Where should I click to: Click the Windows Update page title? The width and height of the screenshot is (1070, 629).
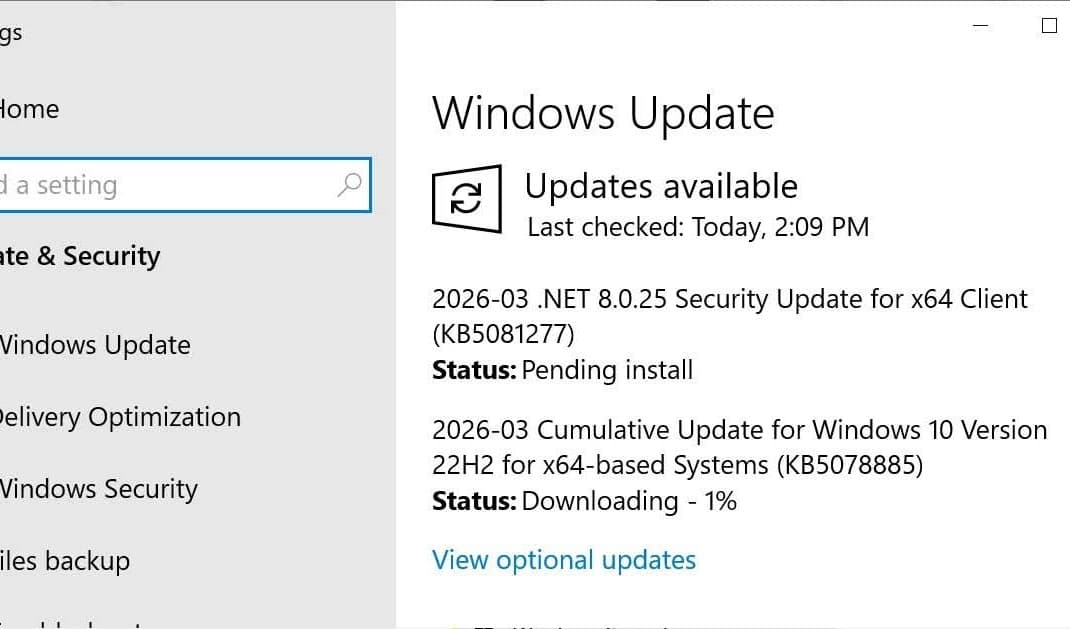tap(603, 113)
